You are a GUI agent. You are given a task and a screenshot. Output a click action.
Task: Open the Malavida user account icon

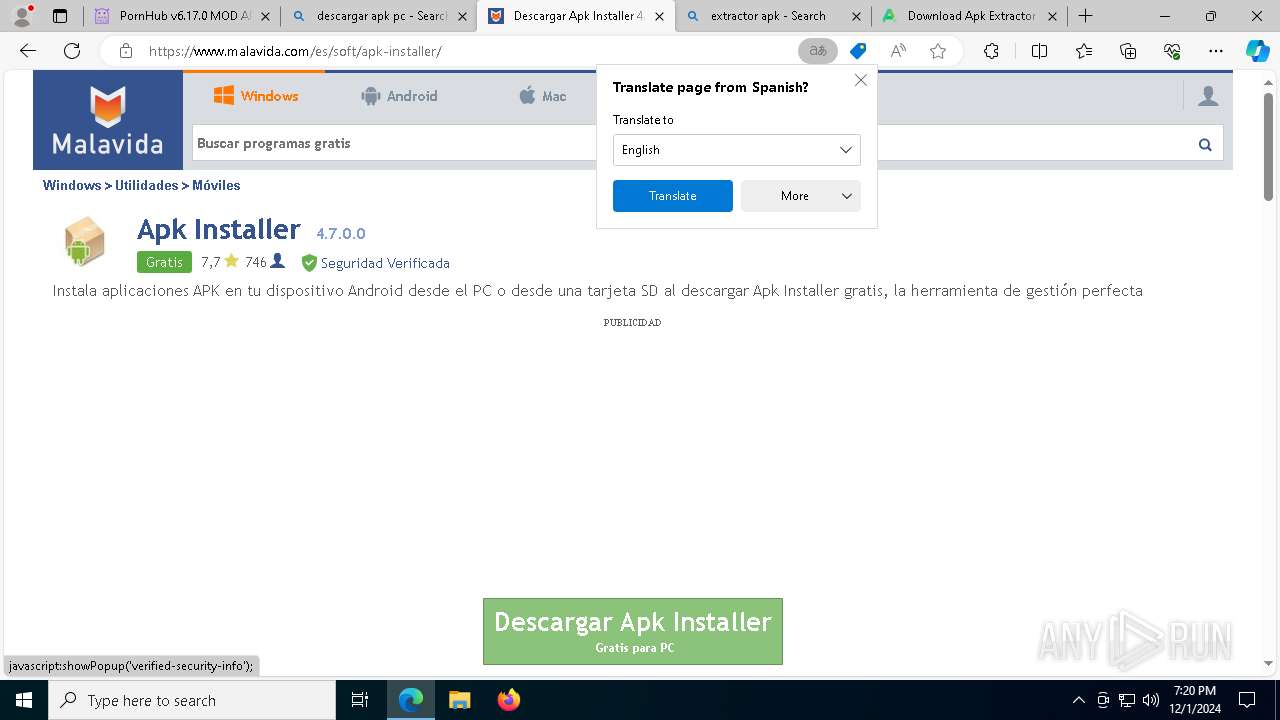pyautogui.click(x=1208, y=96)
